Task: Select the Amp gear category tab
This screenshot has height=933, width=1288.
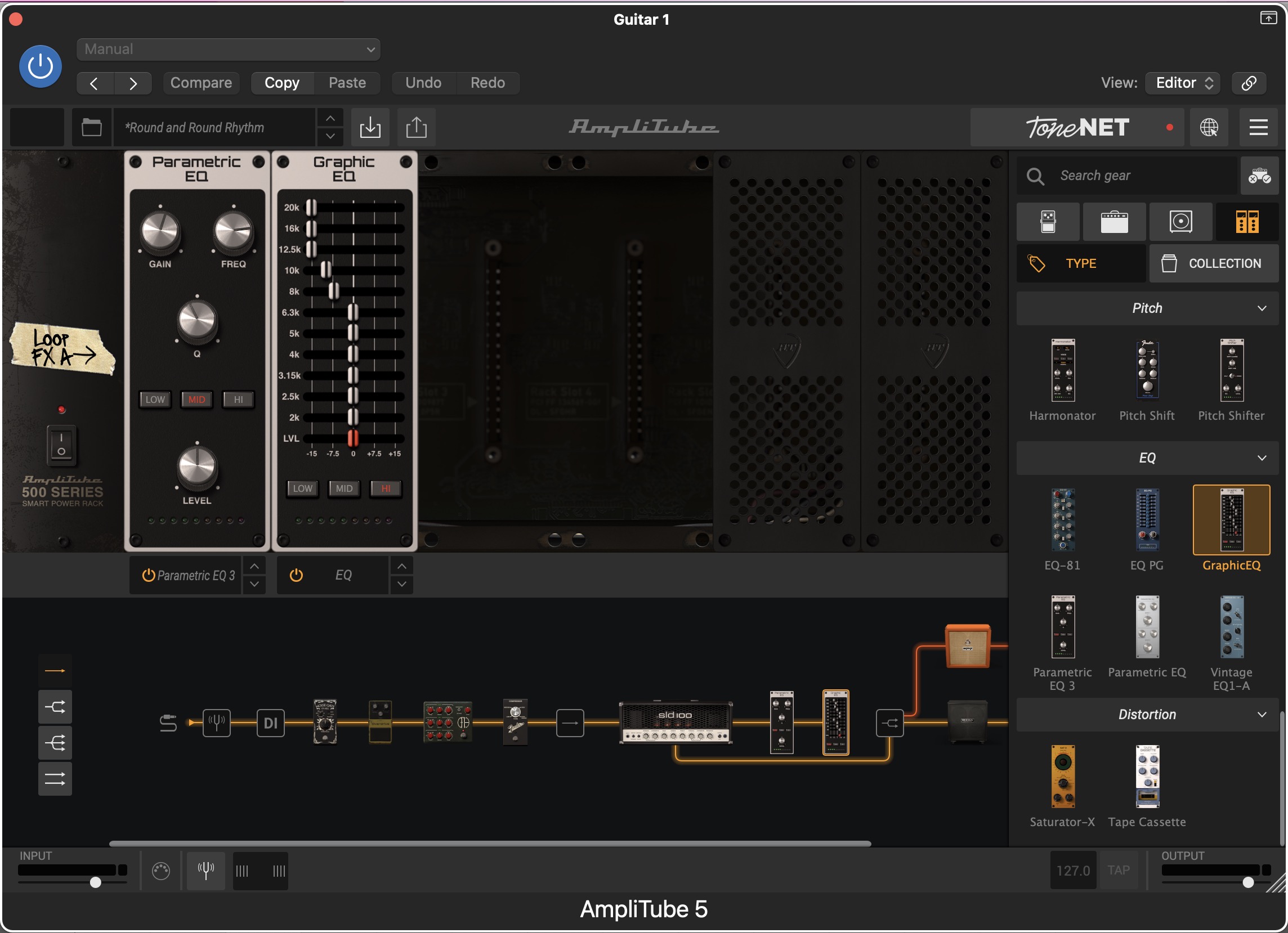Action: click(1115, 222)
